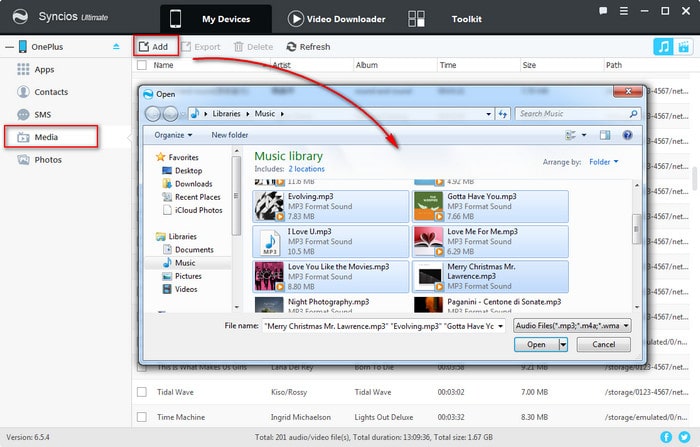Screen dimensions: 700x447
Task: Click the Syncios logo icon
Action: click(20, 17)
